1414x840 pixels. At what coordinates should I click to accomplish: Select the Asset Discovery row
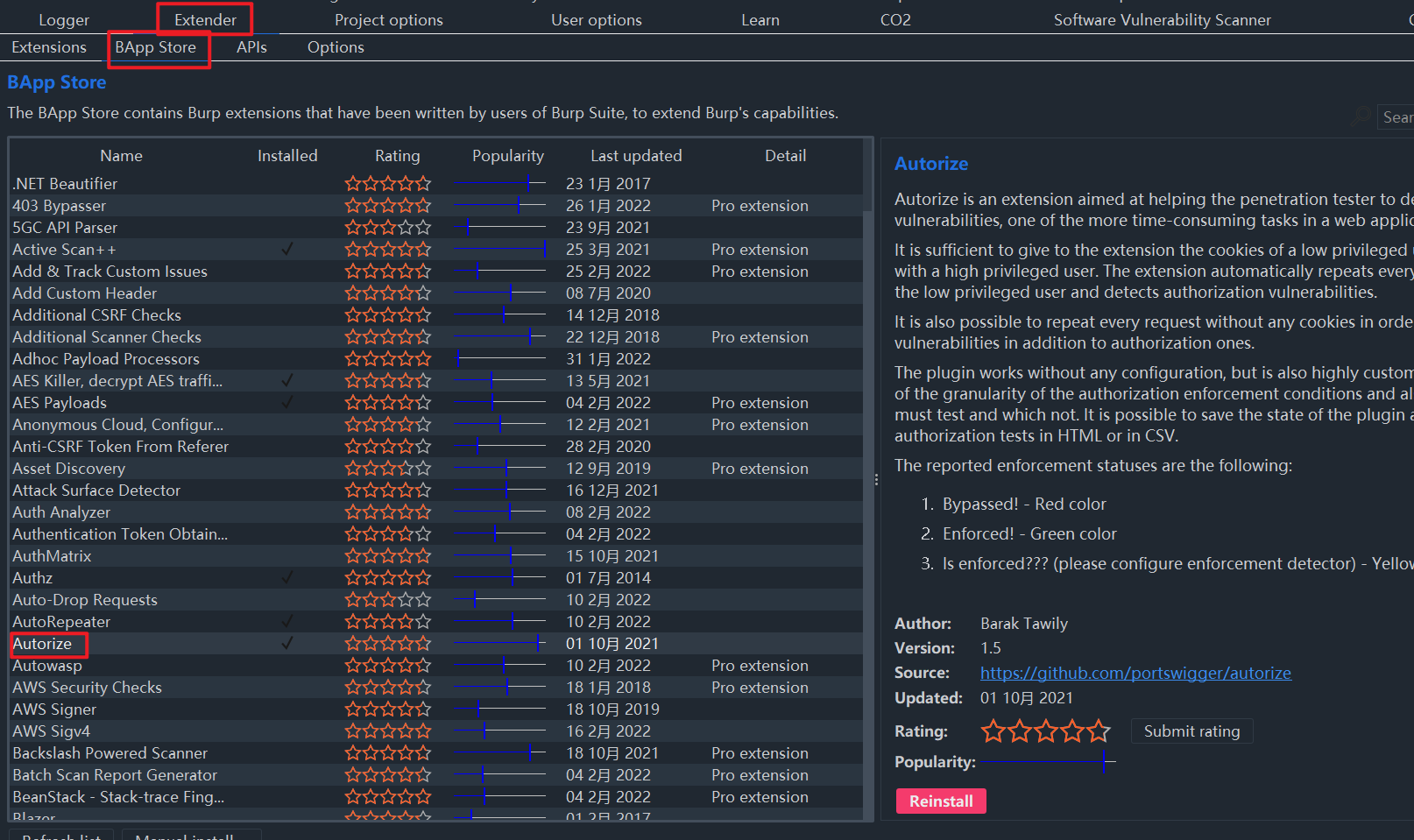click(x=435, y=468)
